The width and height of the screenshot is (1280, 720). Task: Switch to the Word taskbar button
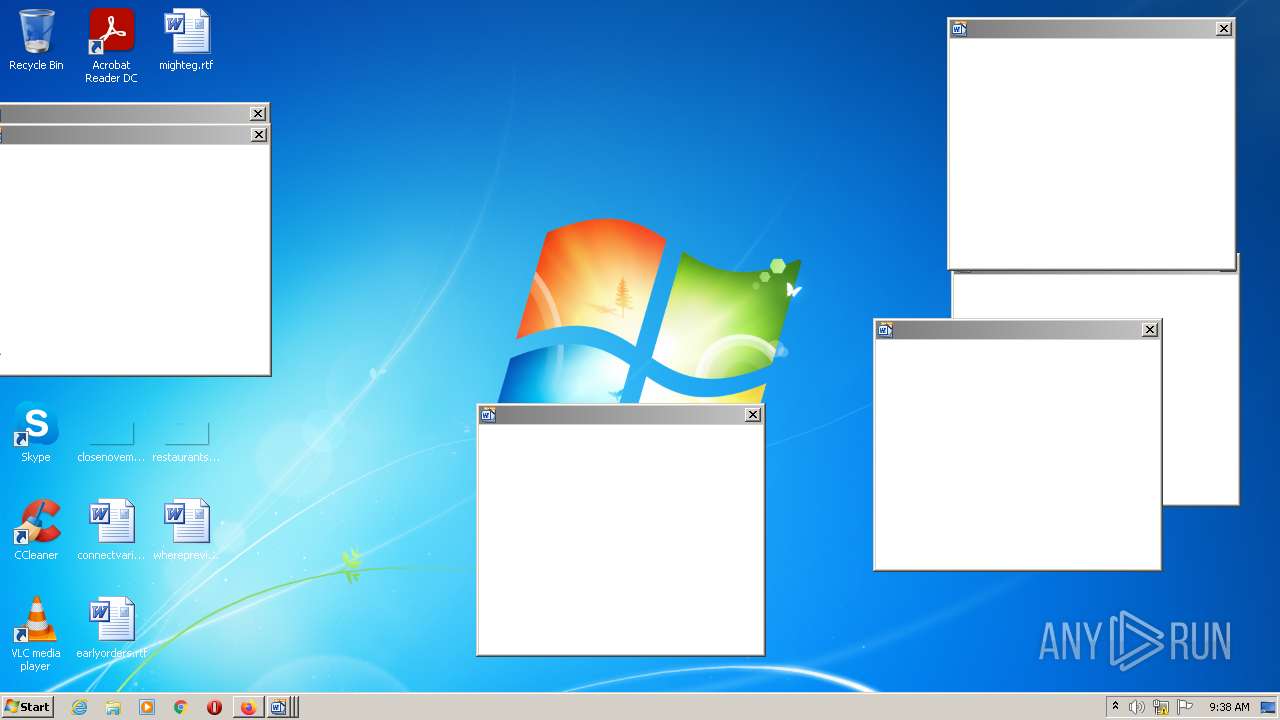[x=279, y=707]
